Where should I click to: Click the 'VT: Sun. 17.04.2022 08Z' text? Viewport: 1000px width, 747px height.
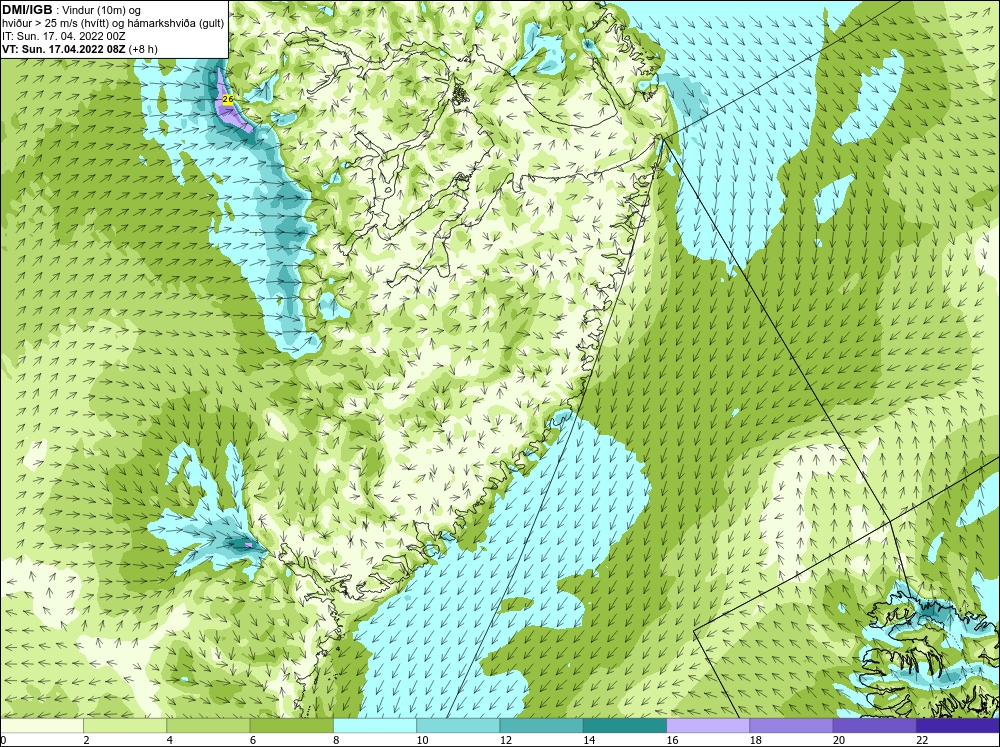point(64,48)
